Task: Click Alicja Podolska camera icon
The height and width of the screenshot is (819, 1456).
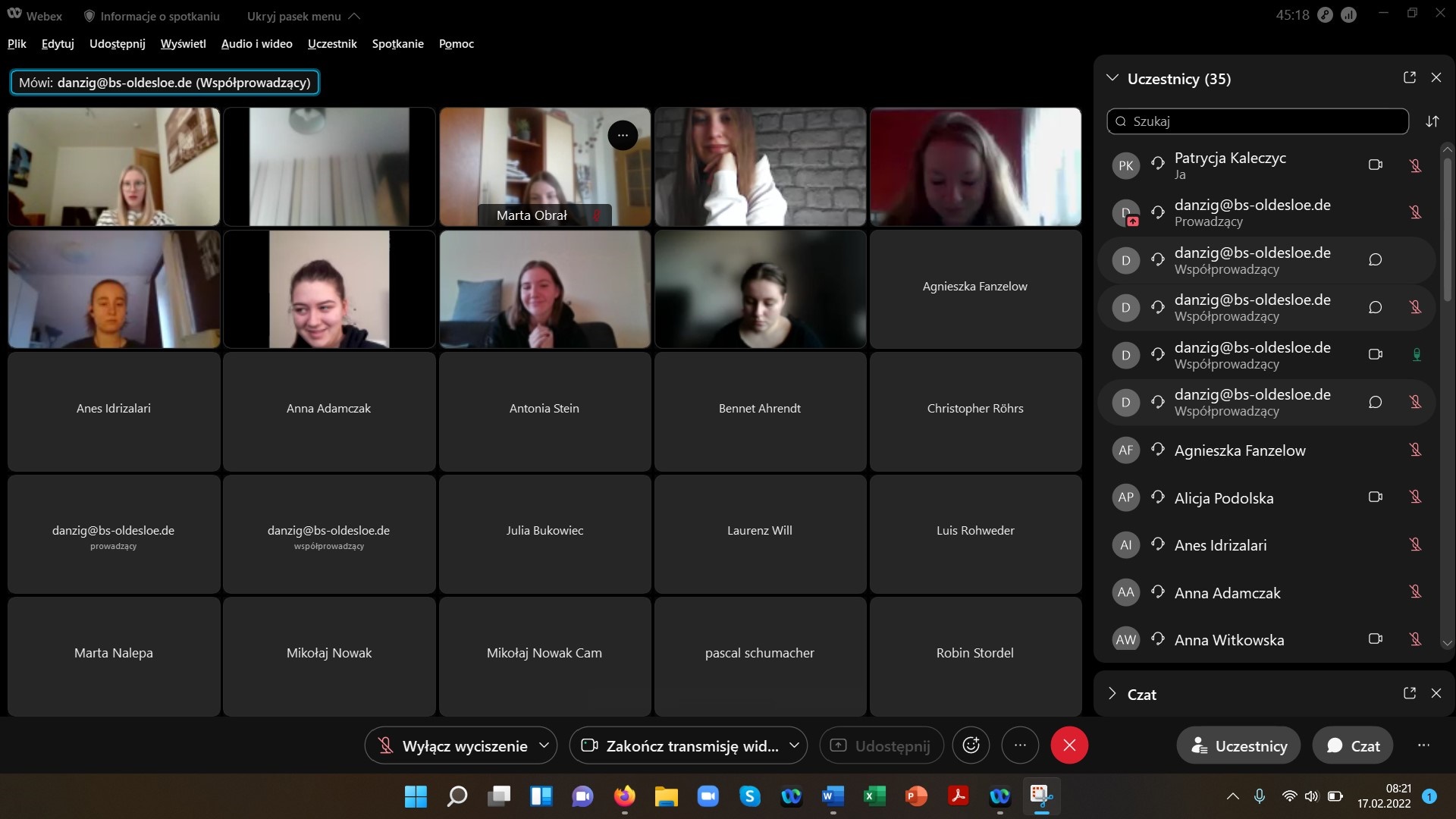Action: pos(1375,497)
